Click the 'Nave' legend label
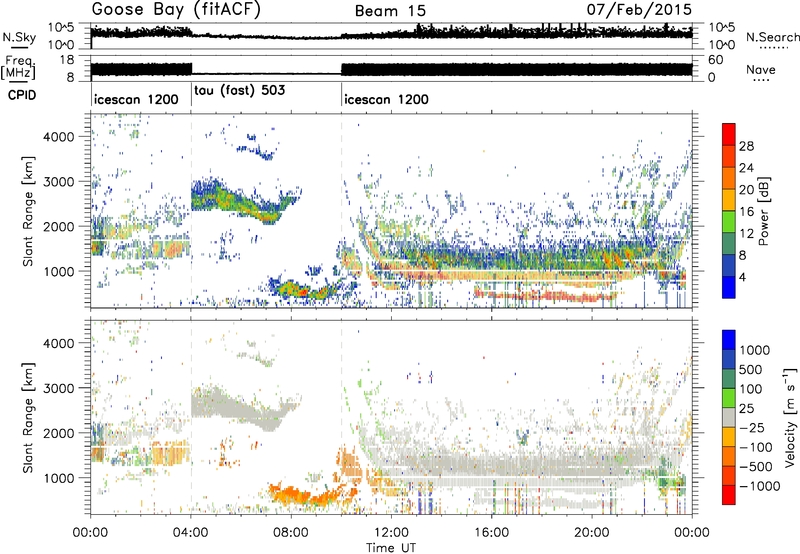This screenshot has height=554, width=800. 760,70
